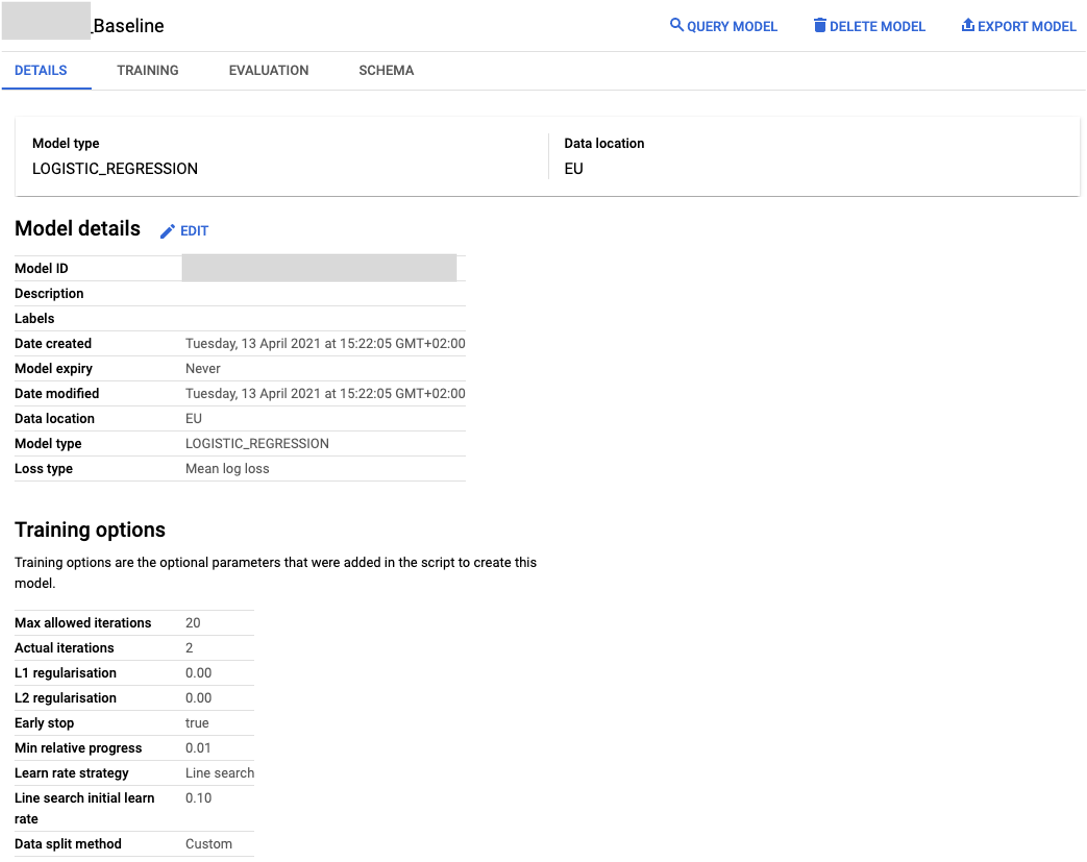This screenshot has height=862, width=1087.
Task: Click the Custom data split method value
Action: point(209,843)
